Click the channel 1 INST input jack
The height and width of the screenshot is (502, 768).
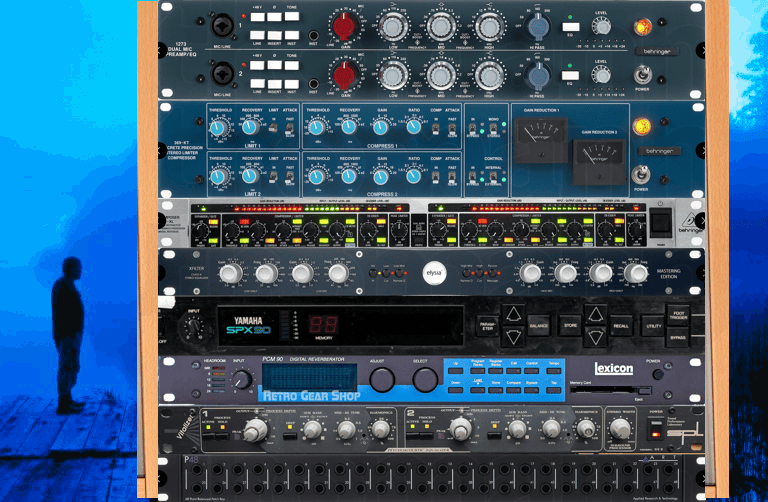(313, 35)
